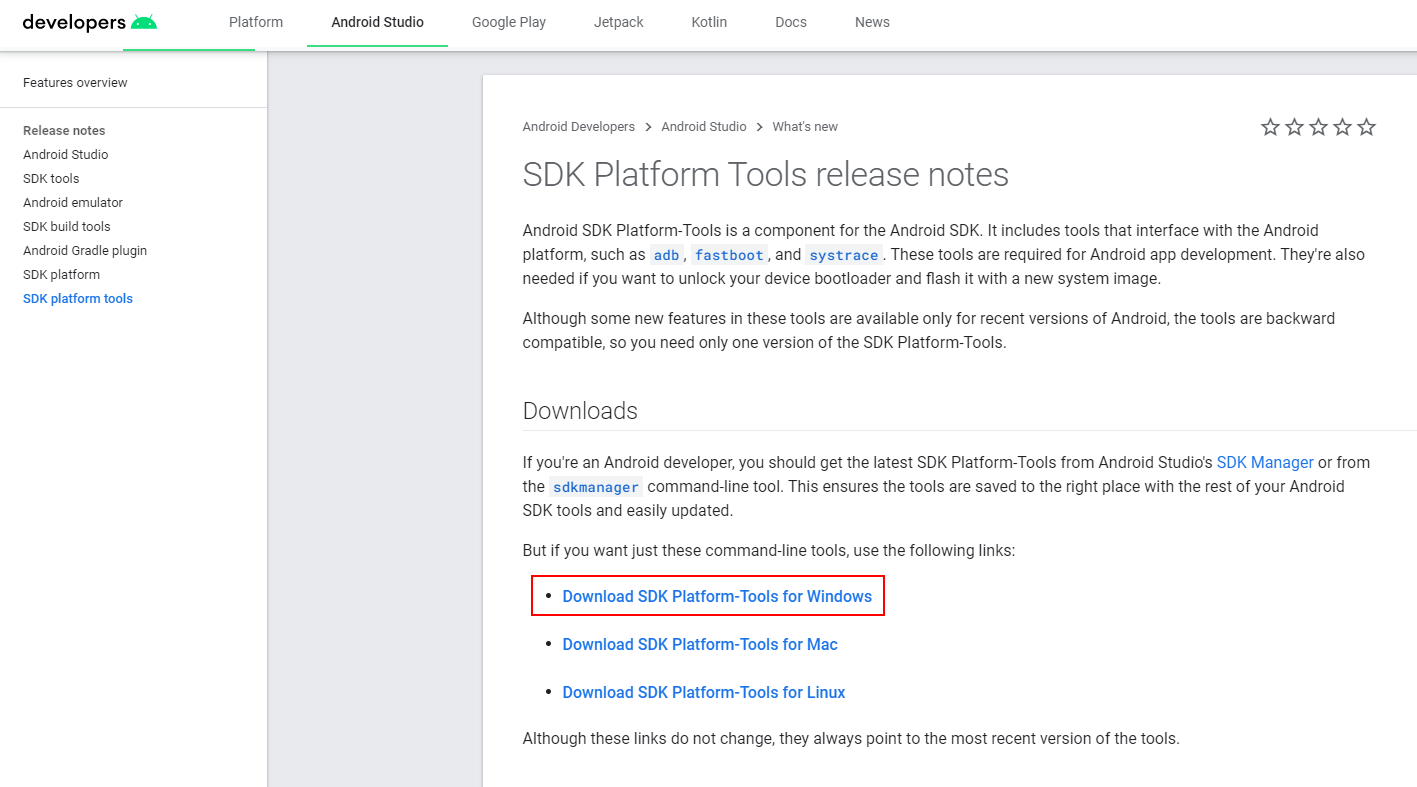Switch to the Kotlin tab
This screenshot has width=1417, height=787.
[709, 22]
